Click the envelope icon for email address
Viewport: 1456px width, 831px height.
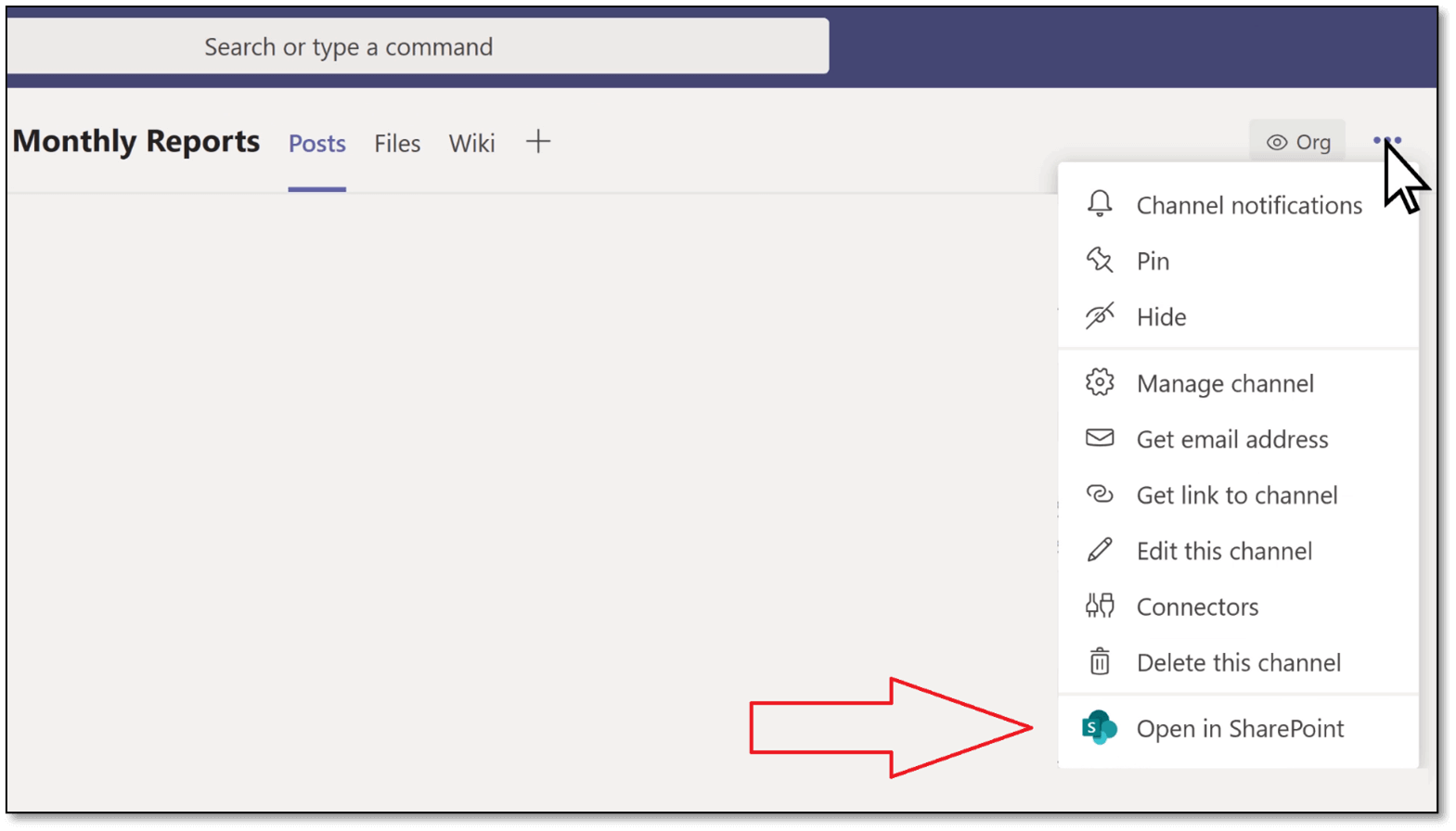pyautogui.click(x=1100, y=438)
